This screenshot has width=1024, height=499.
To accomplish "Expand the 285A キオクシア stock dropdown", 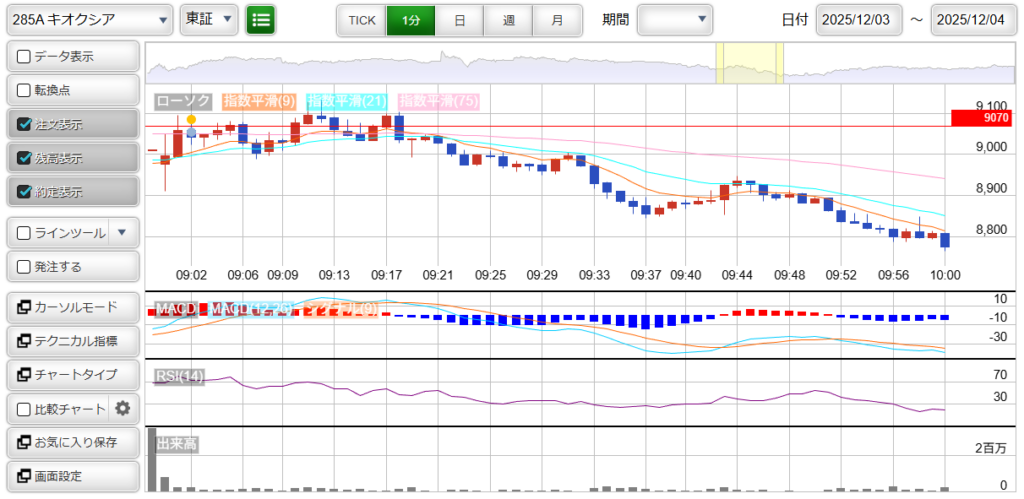I will (x=88, y=19).
